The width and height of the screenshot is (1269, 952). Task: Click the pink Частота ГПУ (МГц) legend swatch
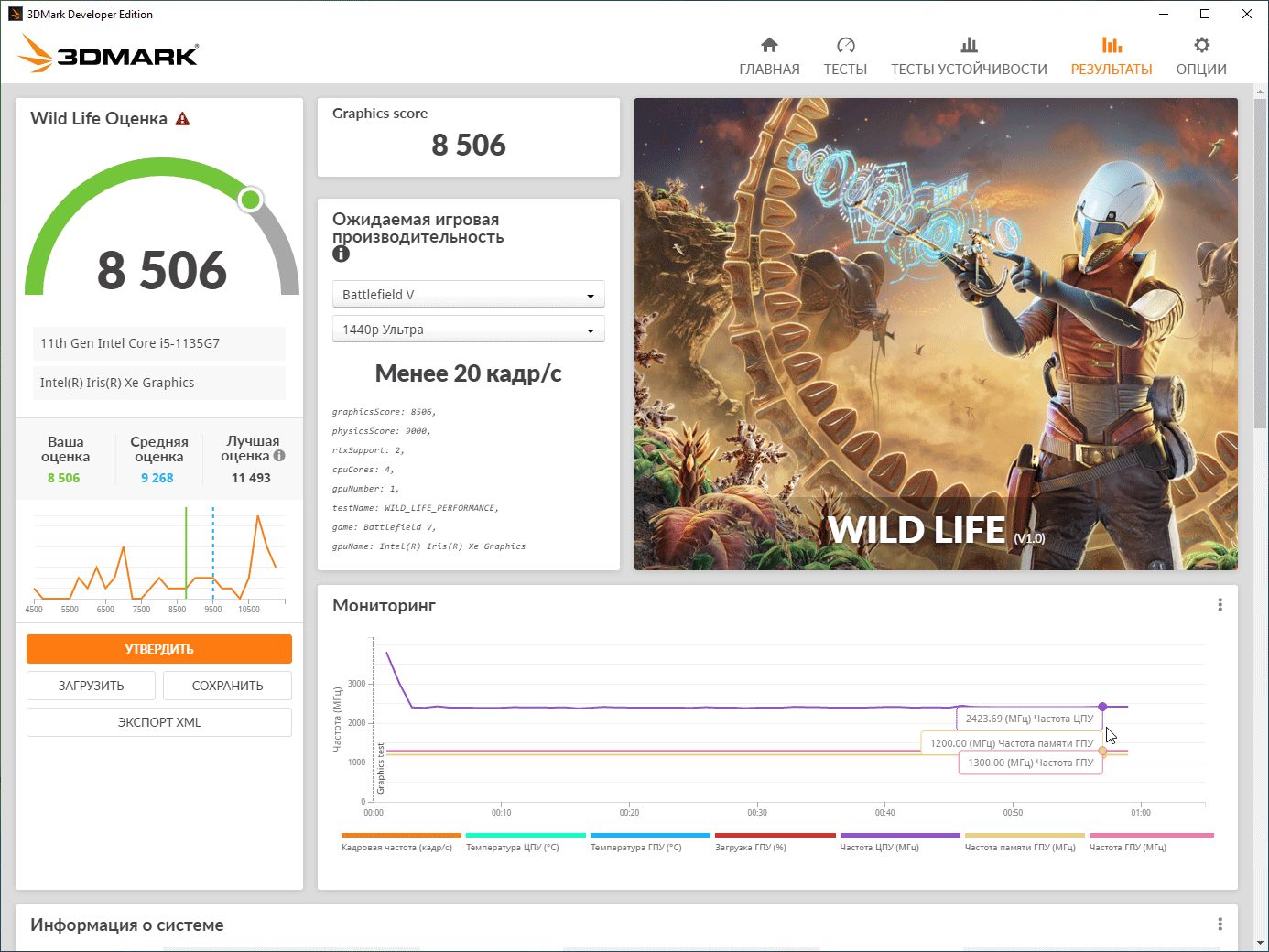tap(1151, 835)
